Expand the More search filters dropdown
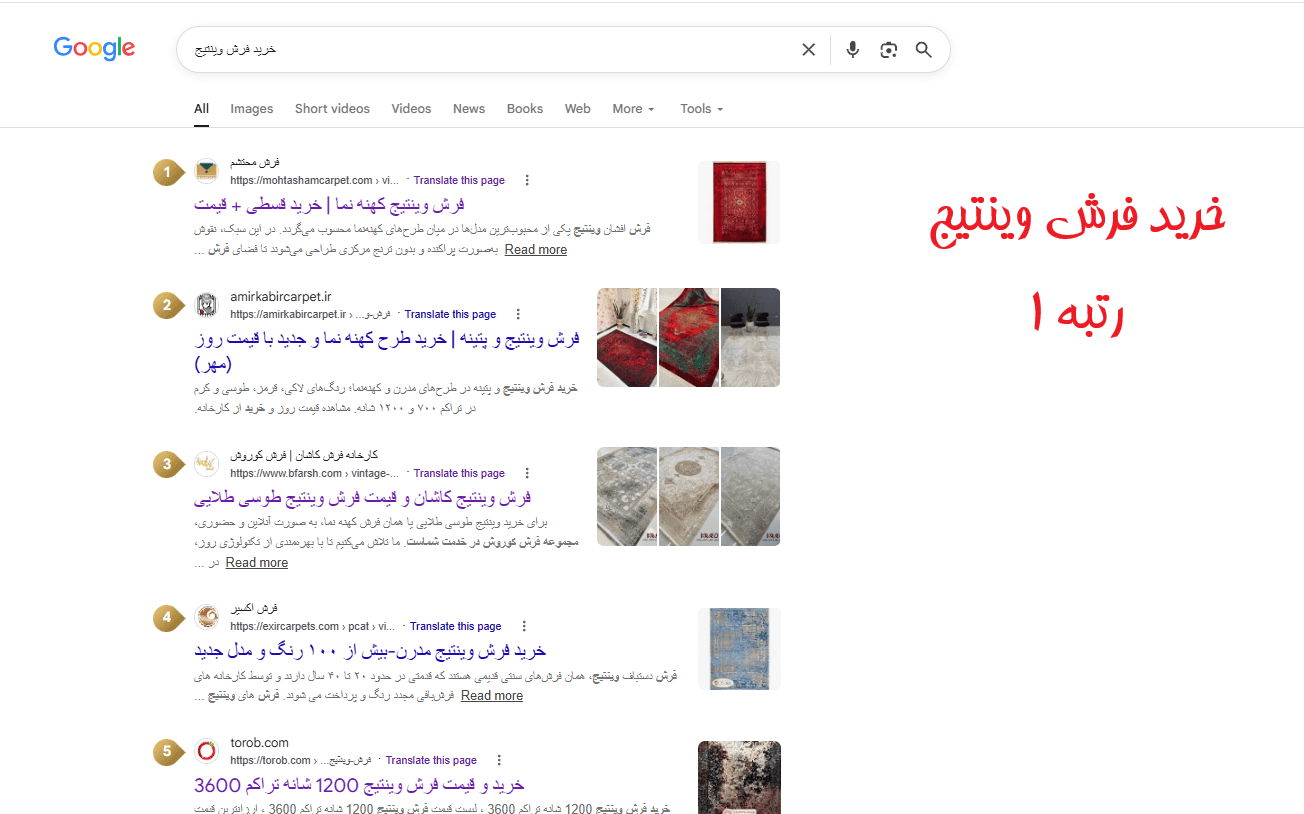Viewport: 1304px width, 814px height. (x=633, y=109)
